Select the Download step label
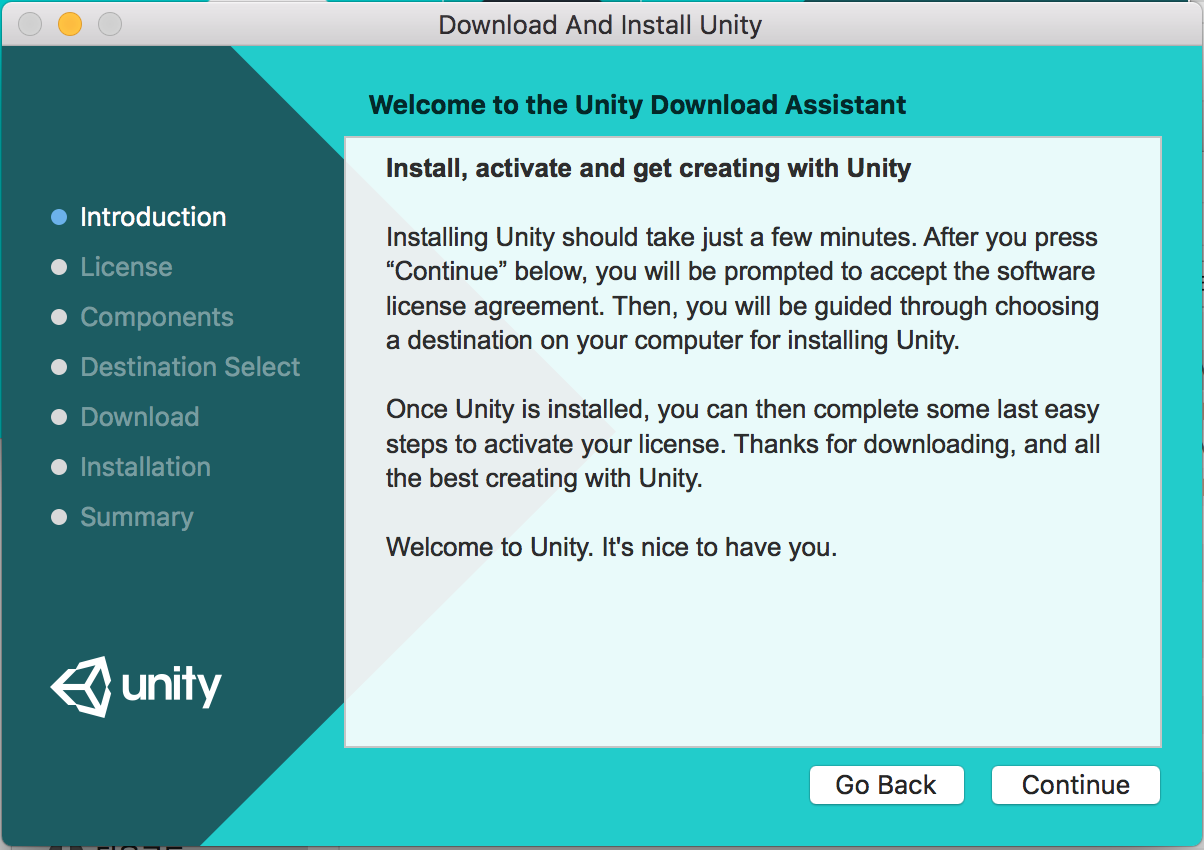Image resolution: width=1204 pixels, height=850 pixels. (139, 416)
